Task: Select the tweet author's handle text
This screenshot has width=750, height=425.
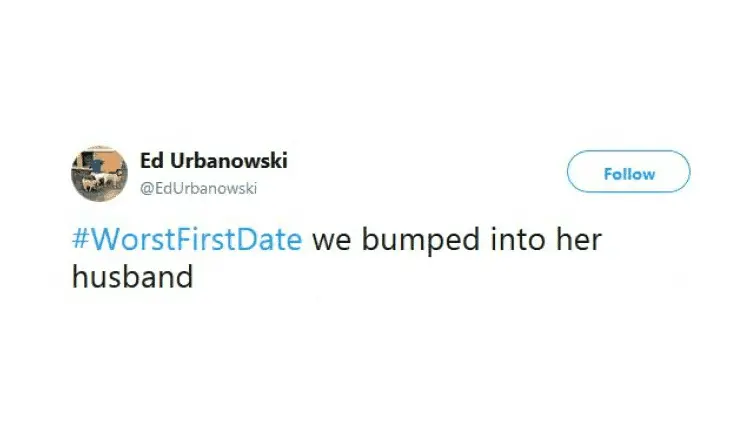Action: point(200,187)
